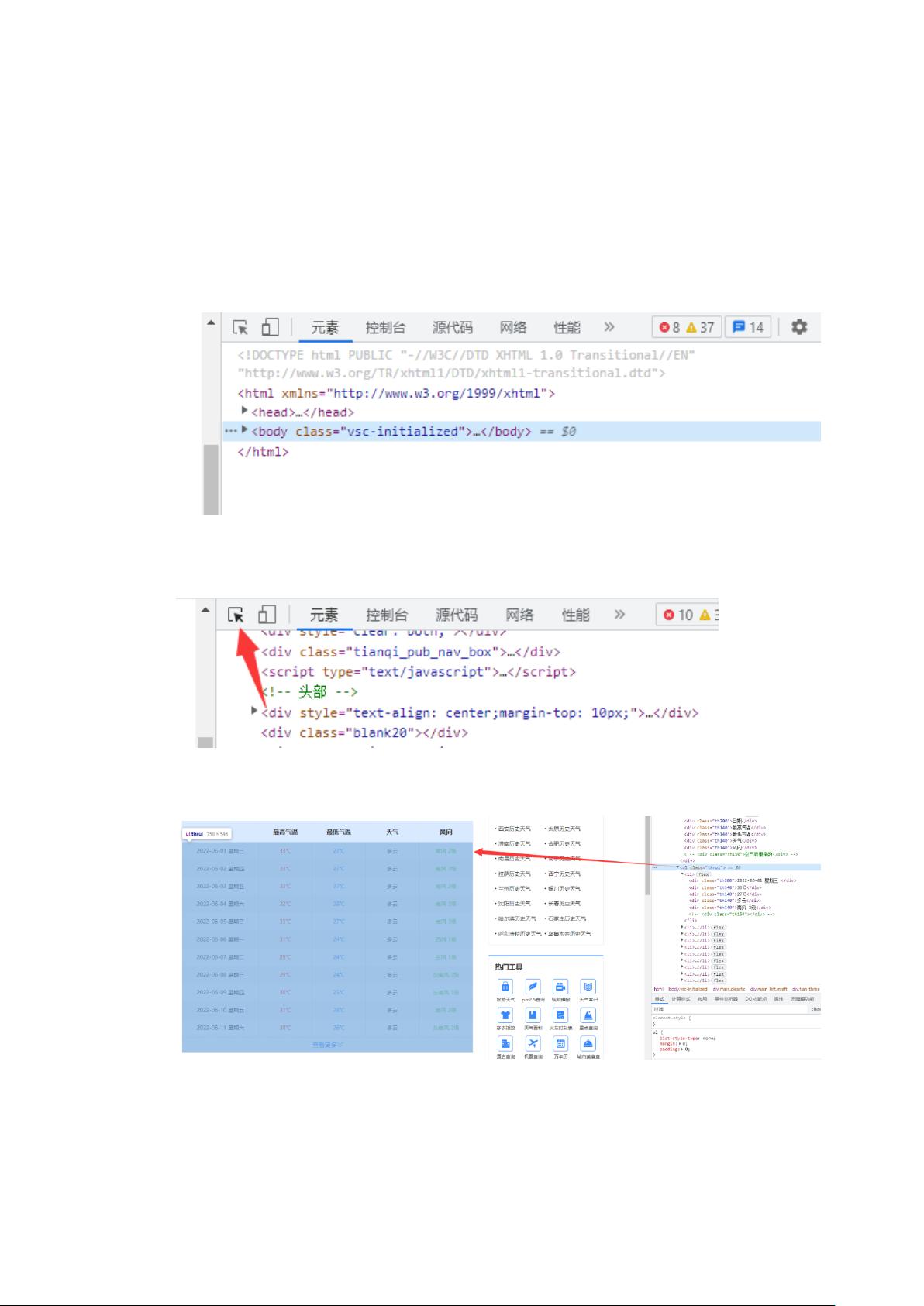The width and height of the screenshot is (924, 1306).
Task: Select the <html xmlns> line in the tree
Action: (x=396, y=393)
